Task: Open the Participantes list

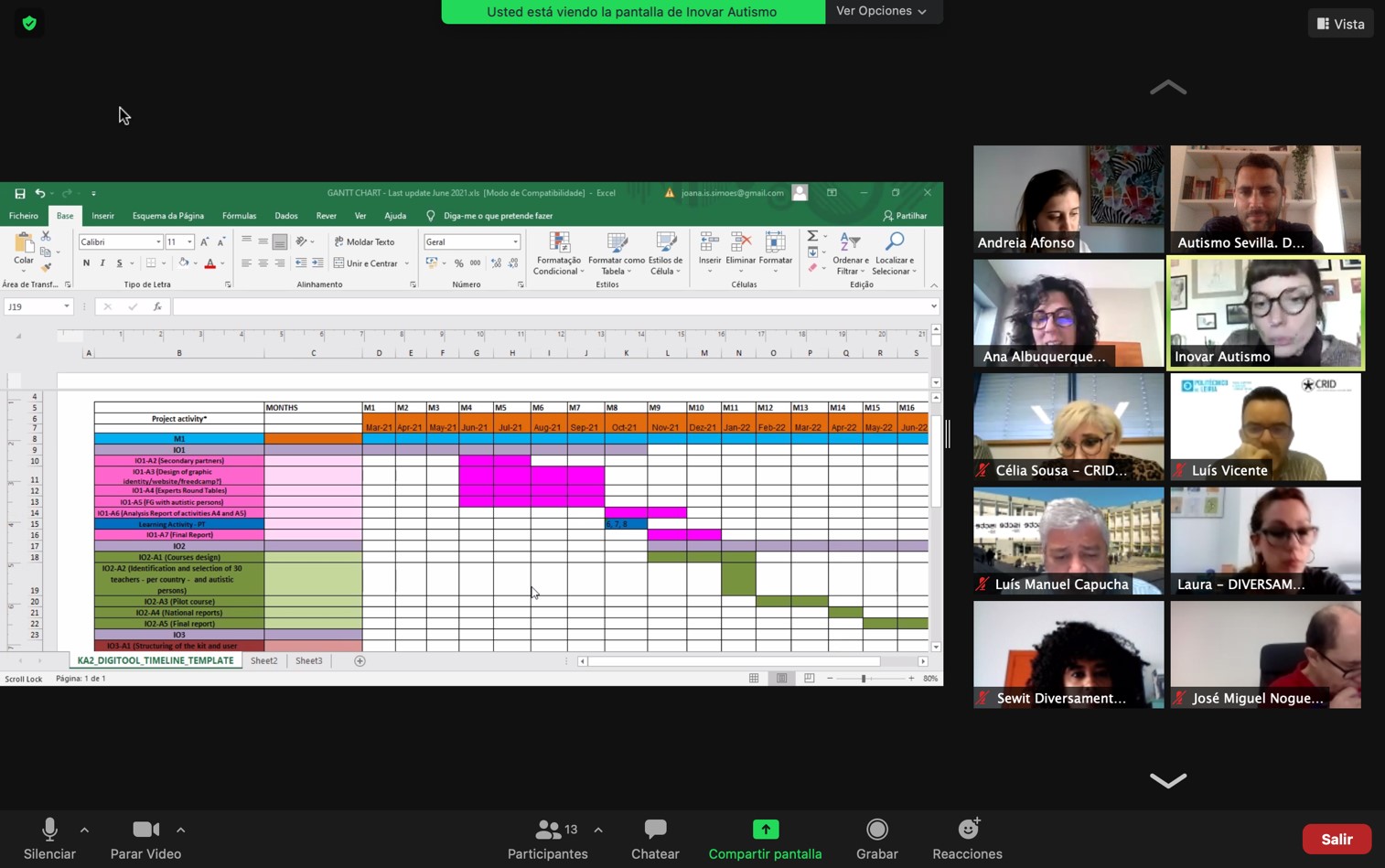Action: pos(548,839)
